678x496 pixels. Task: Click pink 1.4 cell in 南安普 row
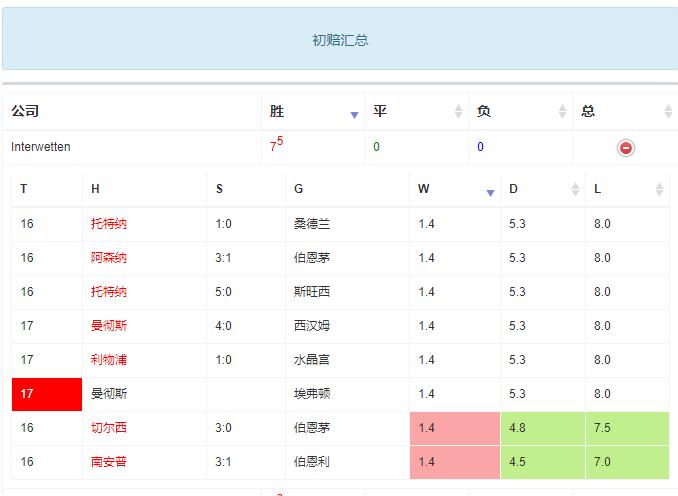point(455,462)
